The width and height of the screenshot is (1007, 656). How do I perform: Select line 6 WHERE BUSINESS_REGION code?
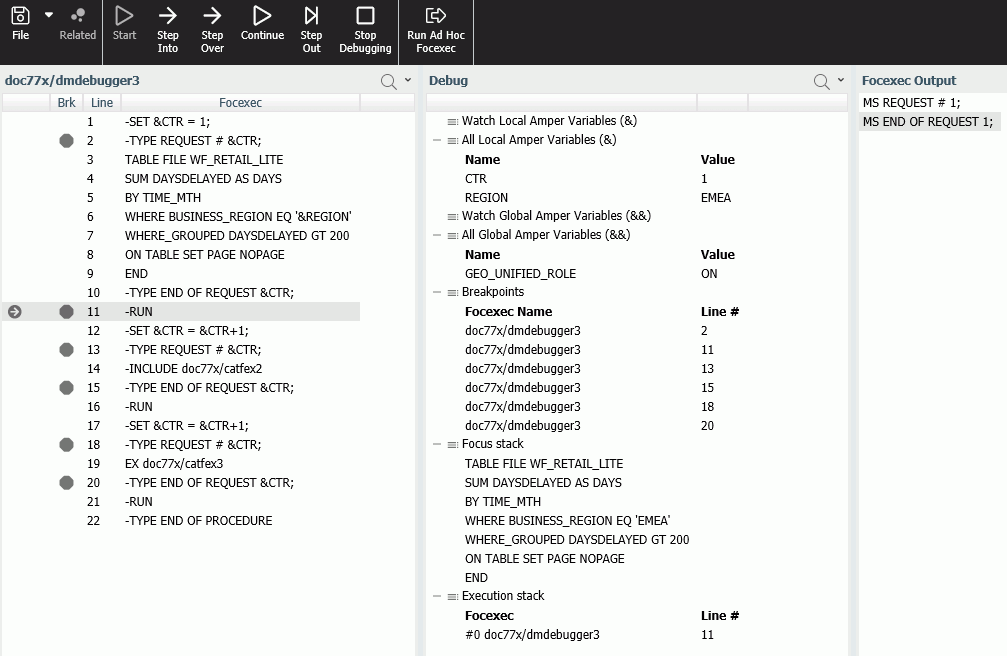tap(238, 217)
